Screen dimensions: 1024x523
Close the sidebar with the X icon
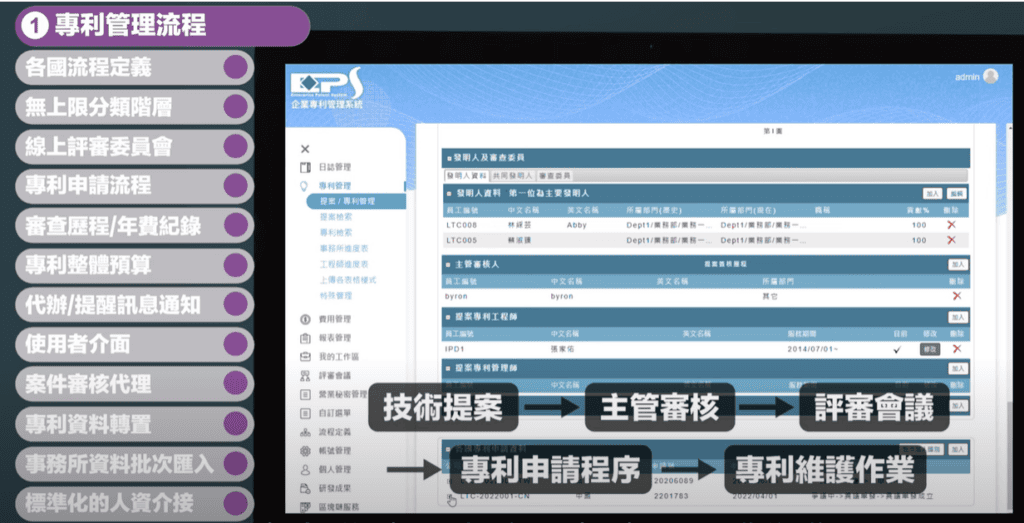pos(305,149)
